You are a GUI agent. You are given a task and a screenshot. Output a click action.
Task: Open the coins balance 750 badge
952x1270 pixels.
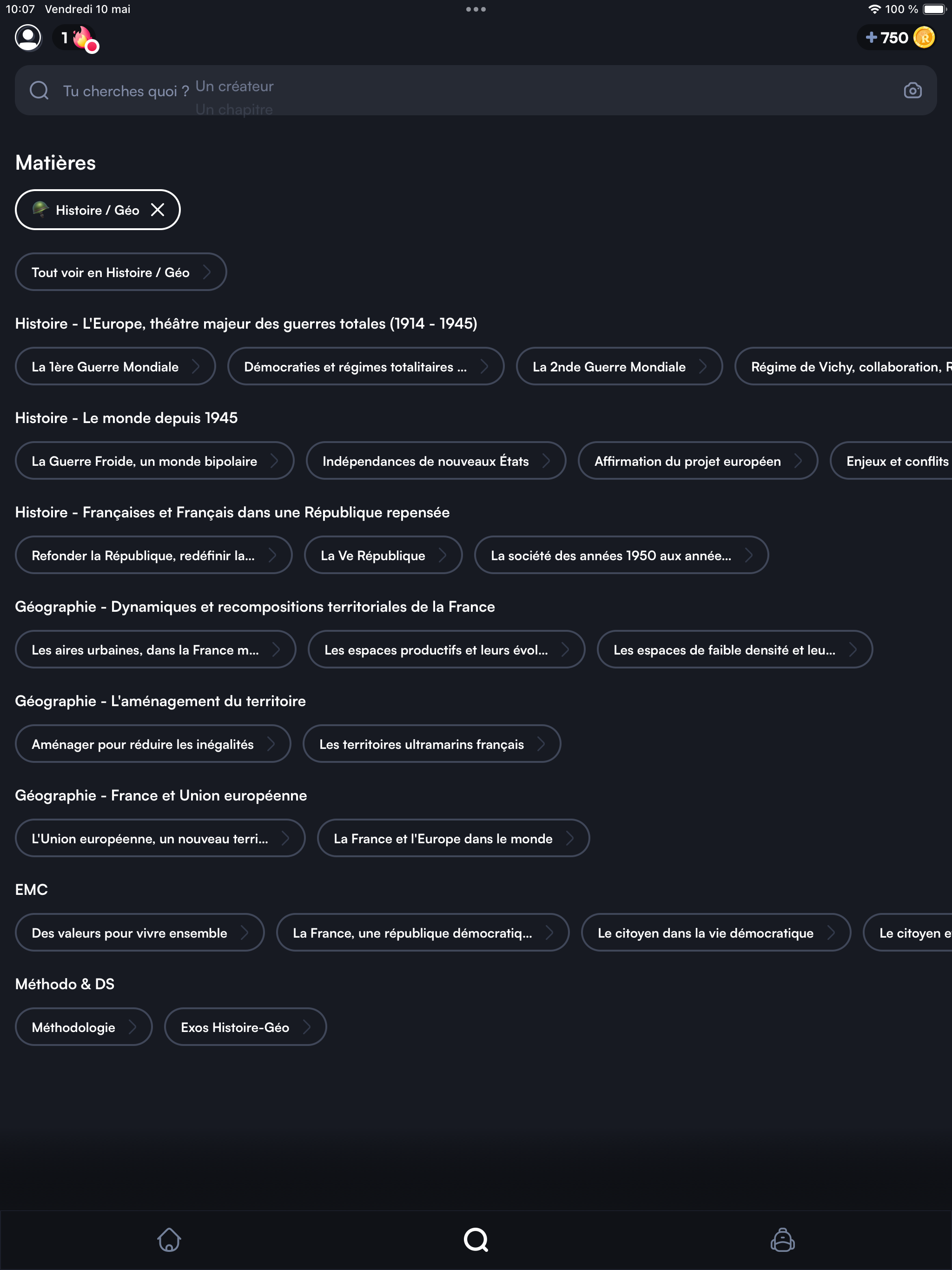tap(899, 38)
